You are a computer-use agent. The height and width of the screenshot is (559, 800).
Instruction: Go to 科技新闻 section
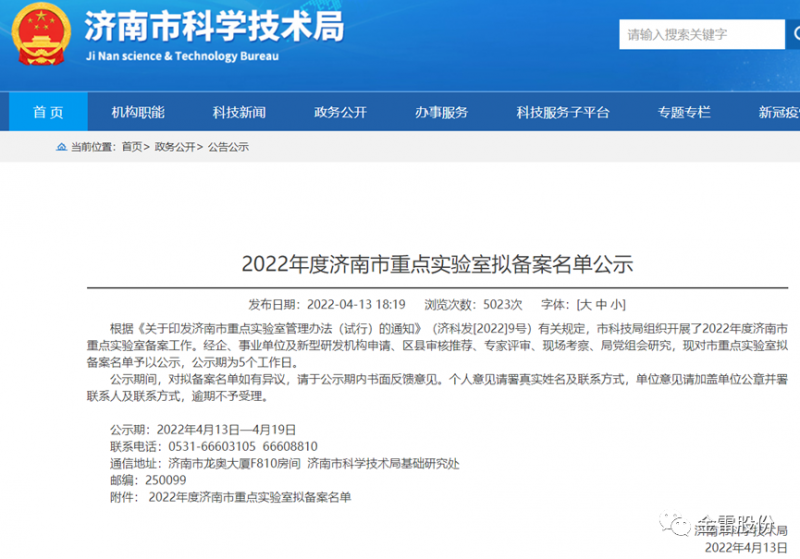tap(239, 112)
